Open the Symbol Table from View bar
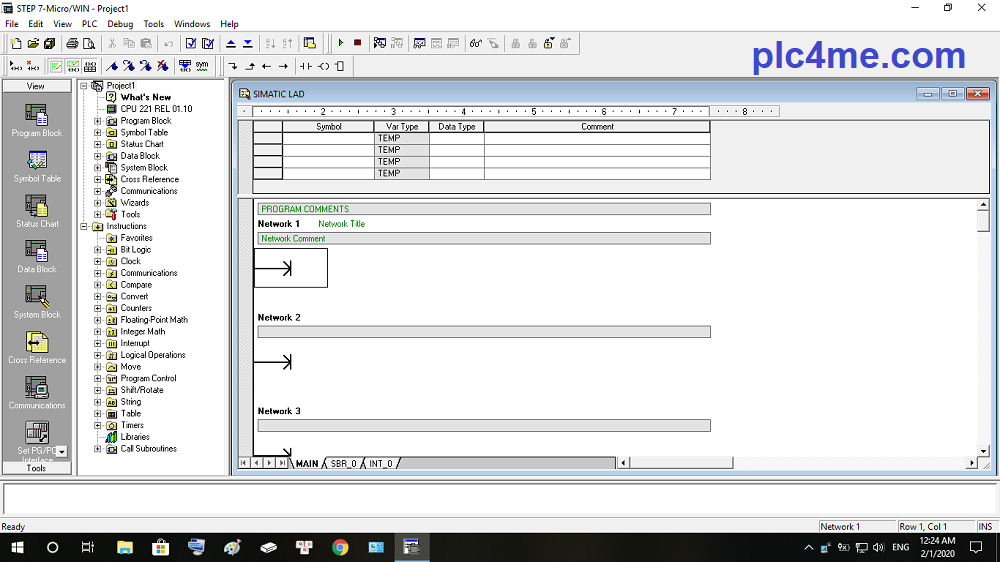The width and height of the screenshot is (1000, 562). [x=37, y=165]
